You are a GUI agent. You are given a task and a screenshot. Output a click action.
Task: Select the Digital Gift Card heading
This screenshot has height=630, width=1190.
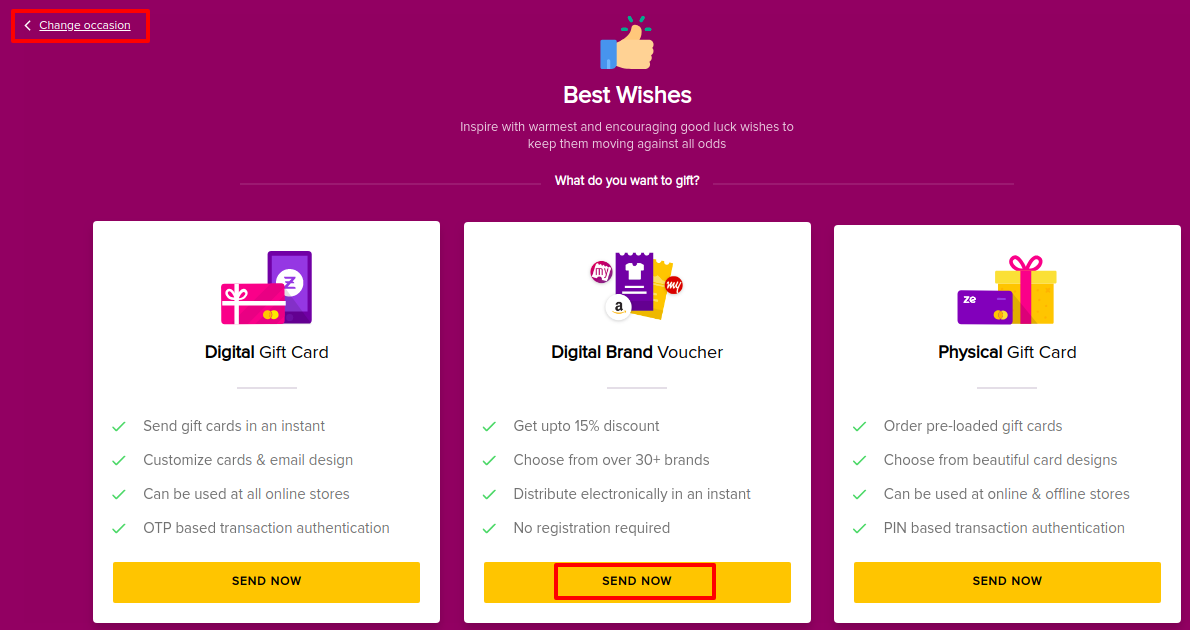pos(266,352)
